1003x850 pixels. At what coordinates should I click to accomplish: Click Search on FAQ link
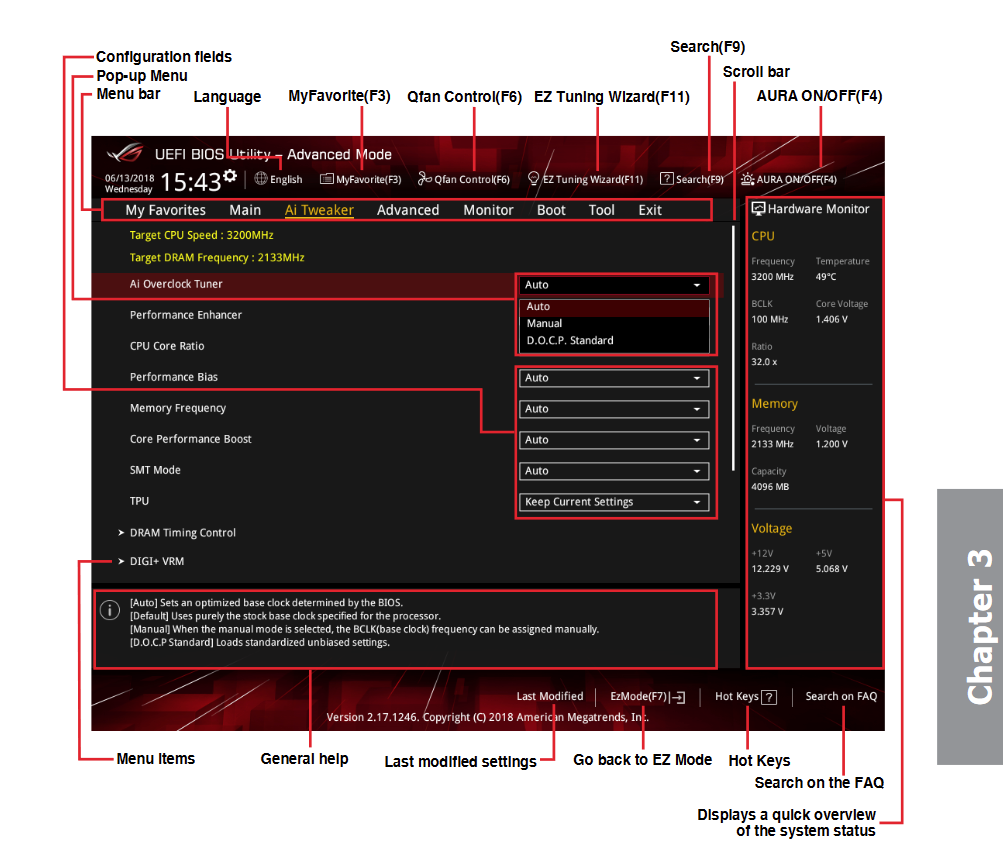(x=841, y=697)
